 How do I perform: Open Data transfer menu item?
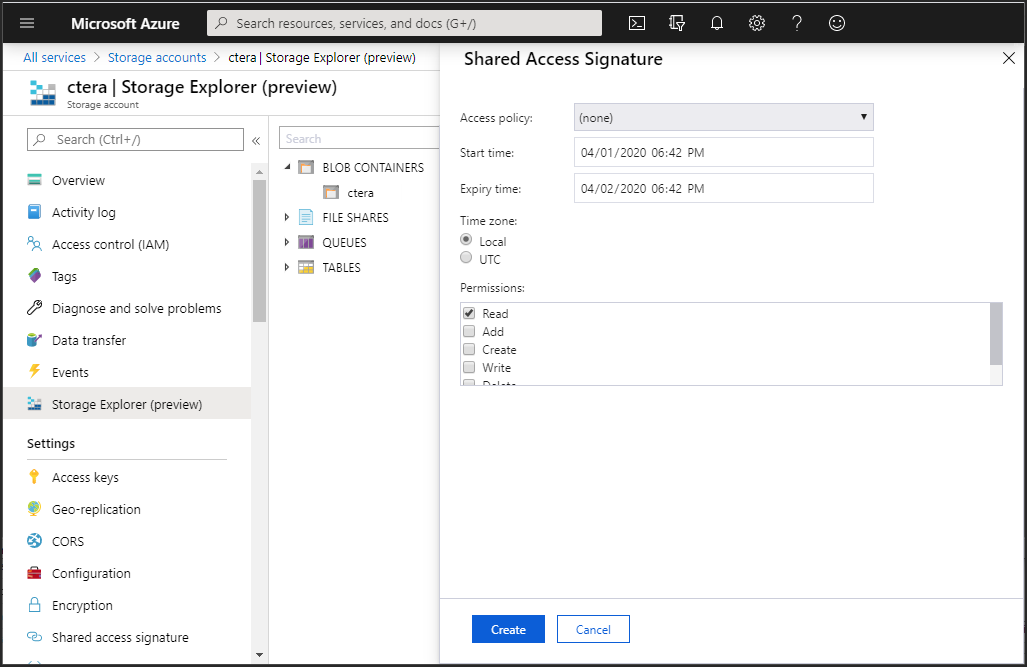(x=89, y=340)
